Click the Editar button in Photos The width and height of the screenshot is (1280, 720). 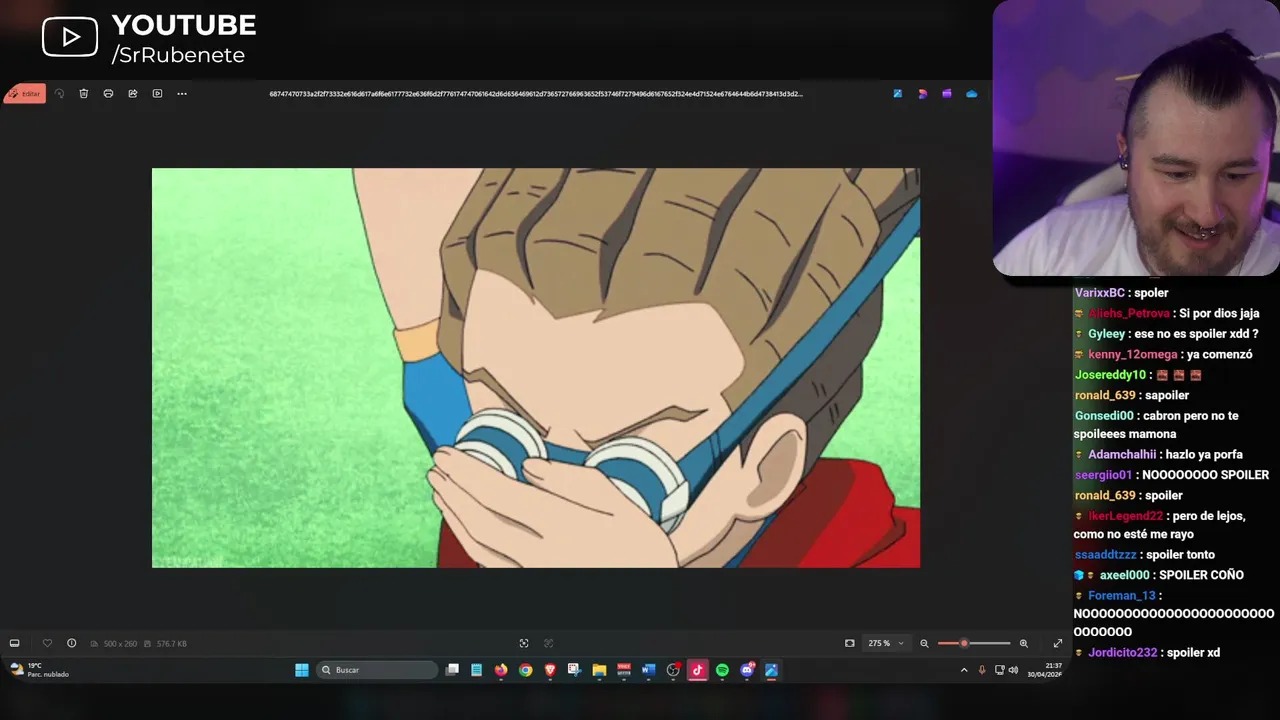(25, 94)
